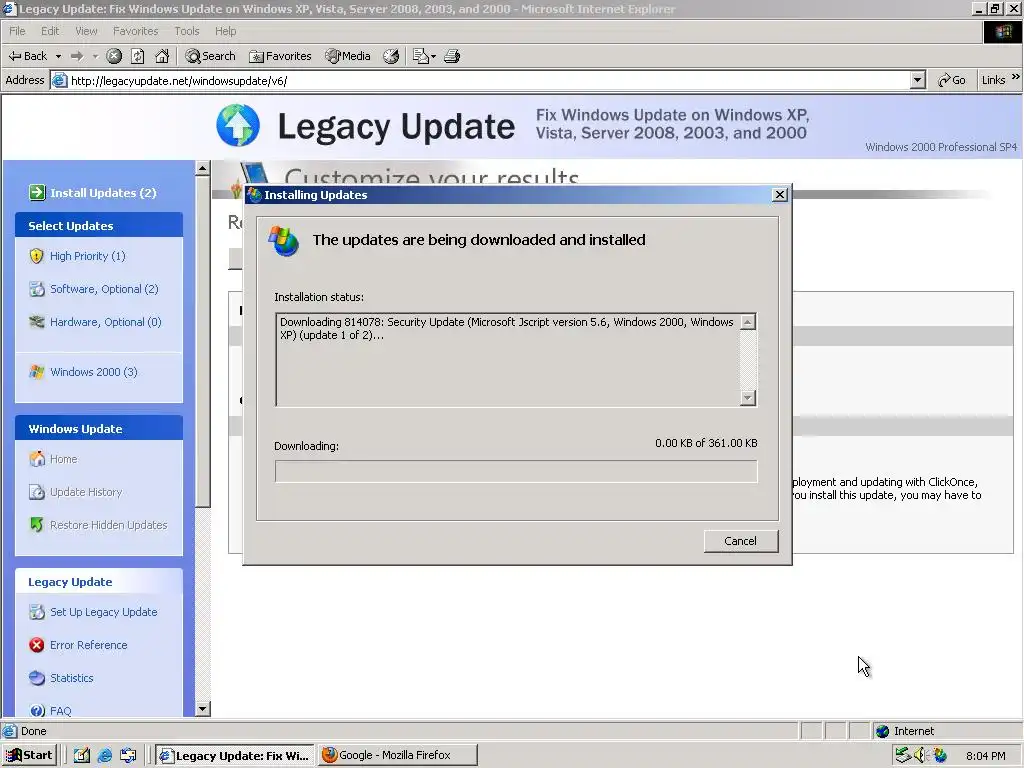
Task: Click the sidebar scroll down arrow
Action: click(x=202, y=709)
